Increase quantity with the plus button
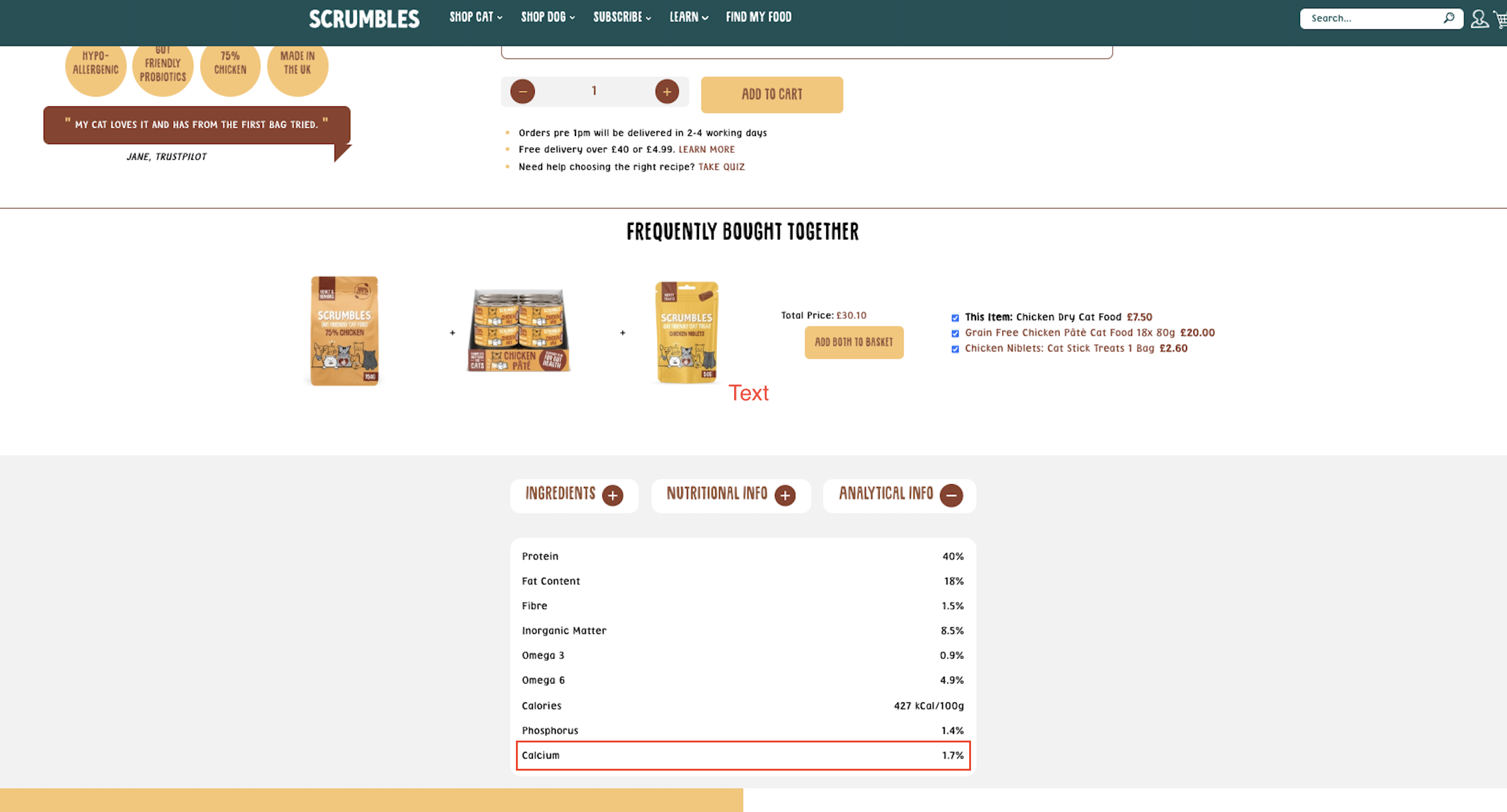 [x=667, y=91]
